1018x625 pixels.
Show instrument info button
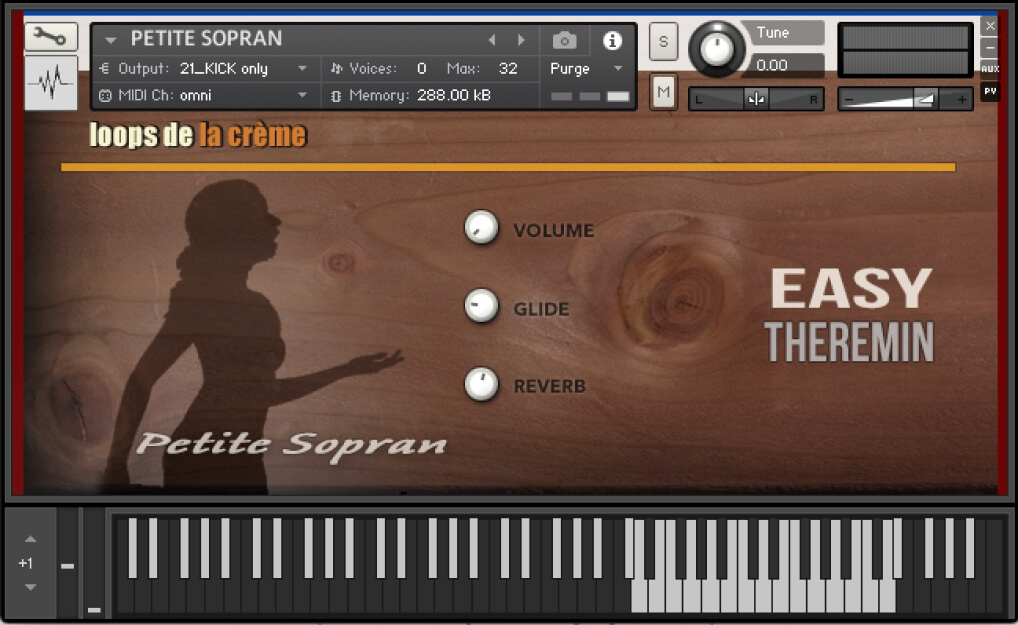click(x=612, y=41)
